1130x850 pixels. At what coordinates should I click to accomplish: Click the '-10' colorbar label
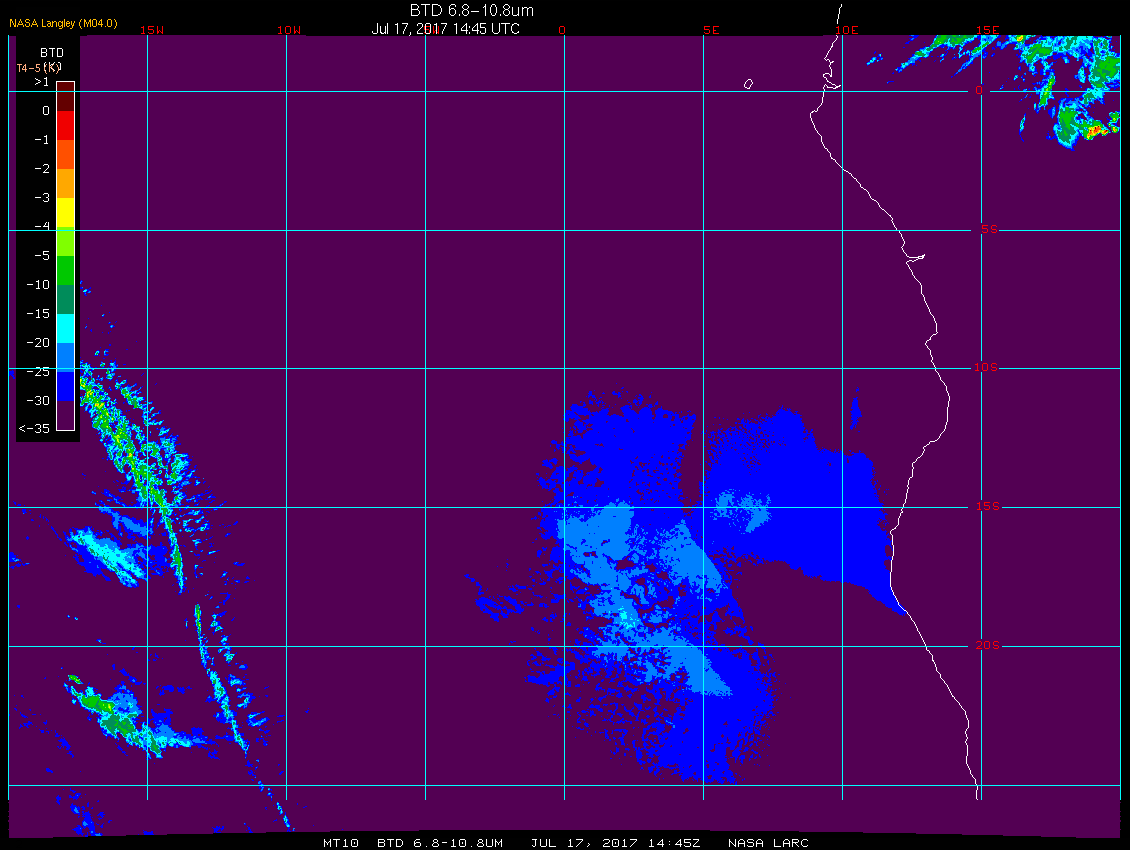tap(38, 285)
